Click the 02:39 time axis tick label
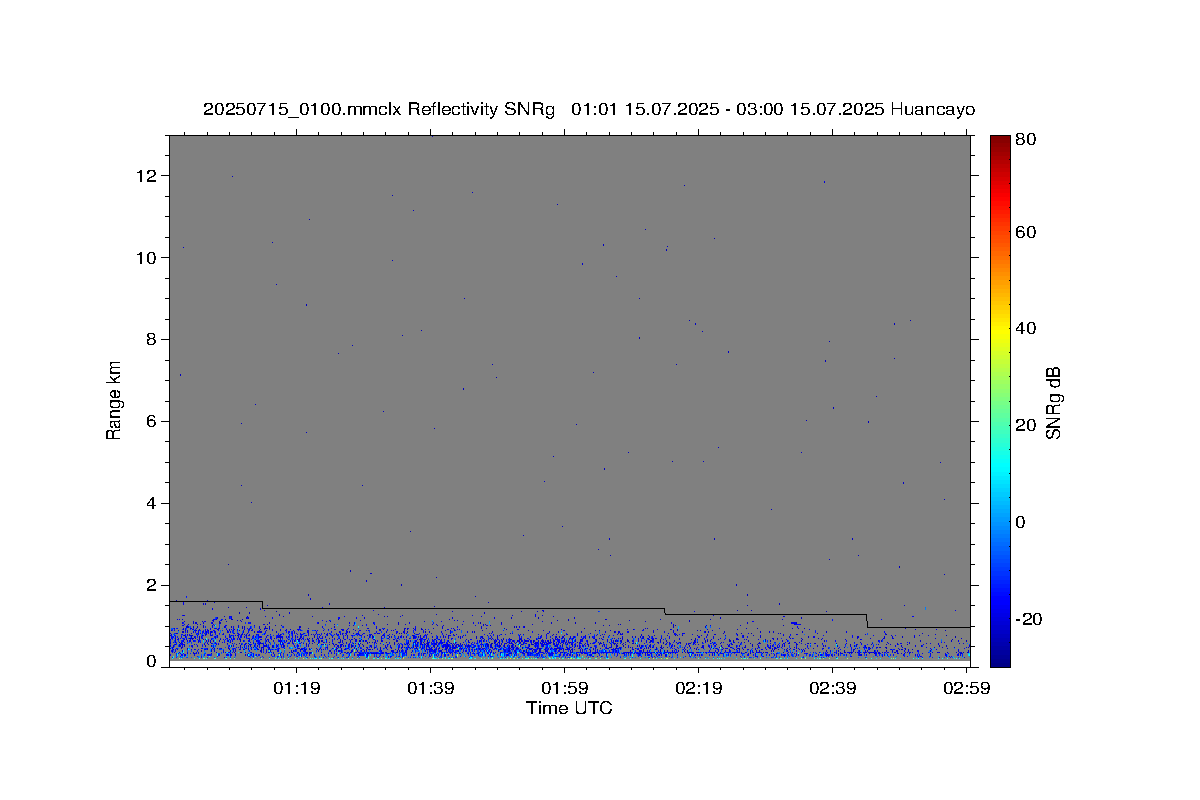The height and width of the screenshot is (800, 1200). (x=833, y=688)
